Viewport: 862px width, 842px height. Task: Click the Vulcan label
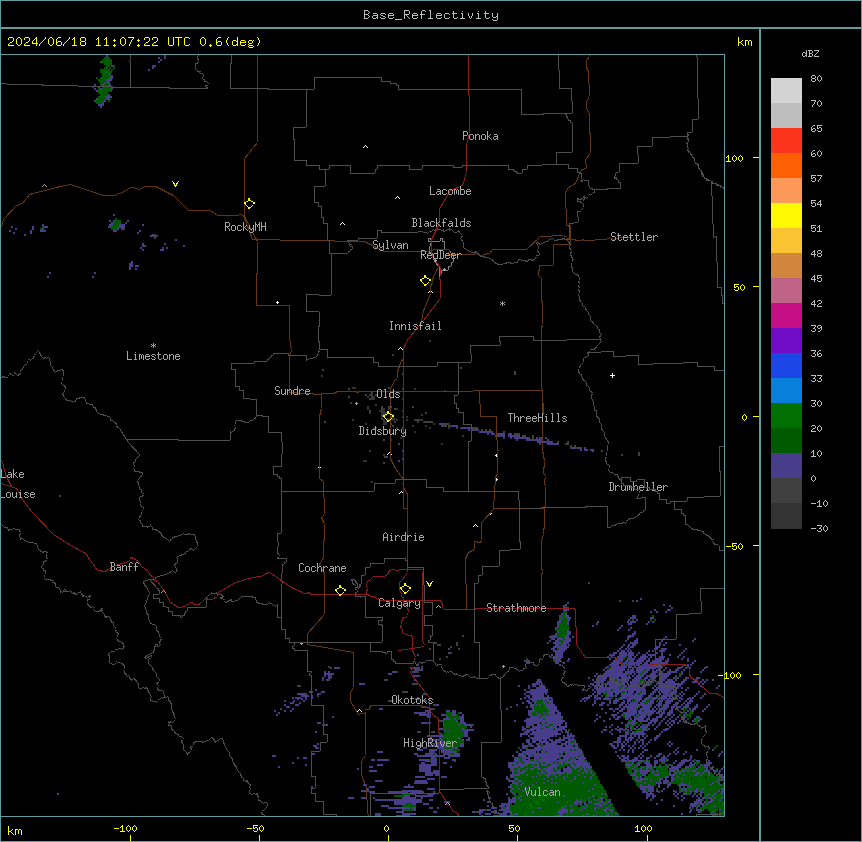coord(543,792)
